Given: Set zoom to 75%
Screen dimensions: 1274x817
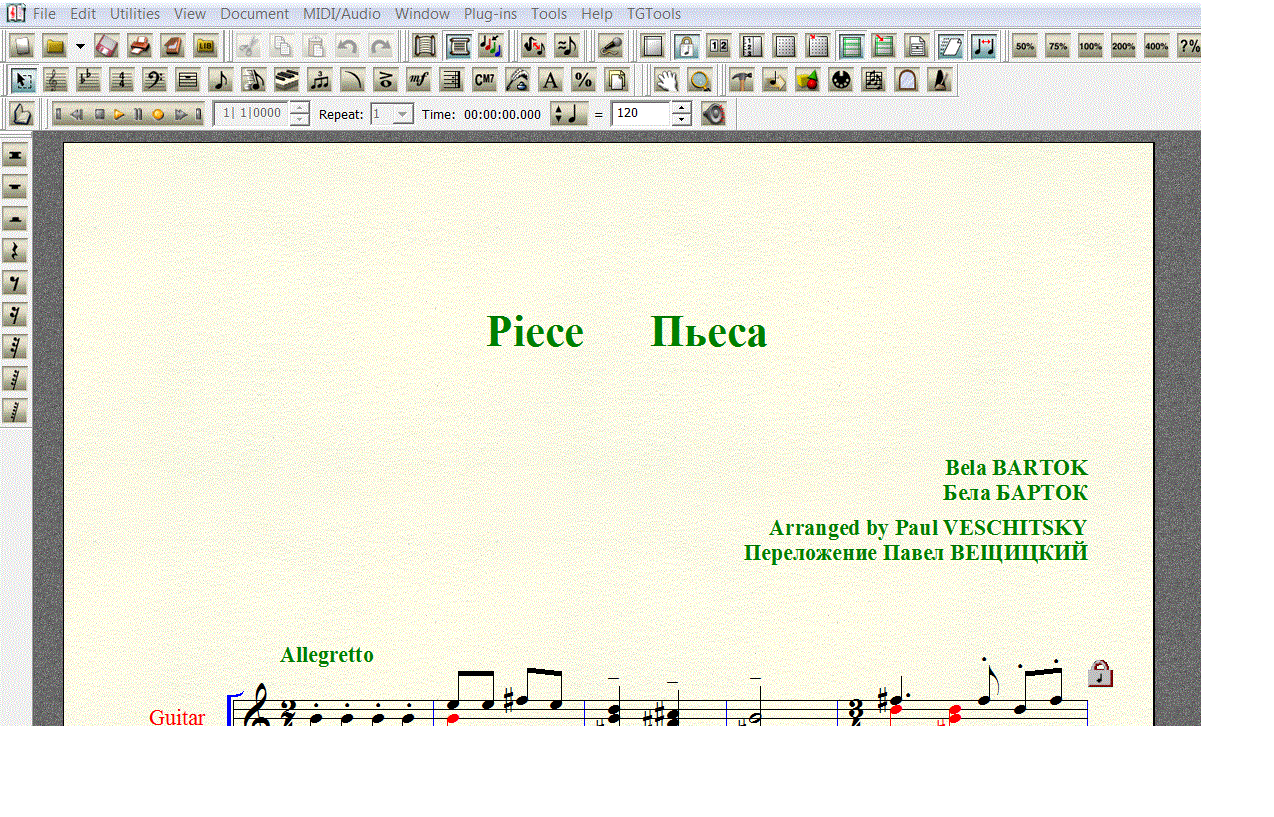Looking at the screenshot, I should click(x=1057, y=46).
